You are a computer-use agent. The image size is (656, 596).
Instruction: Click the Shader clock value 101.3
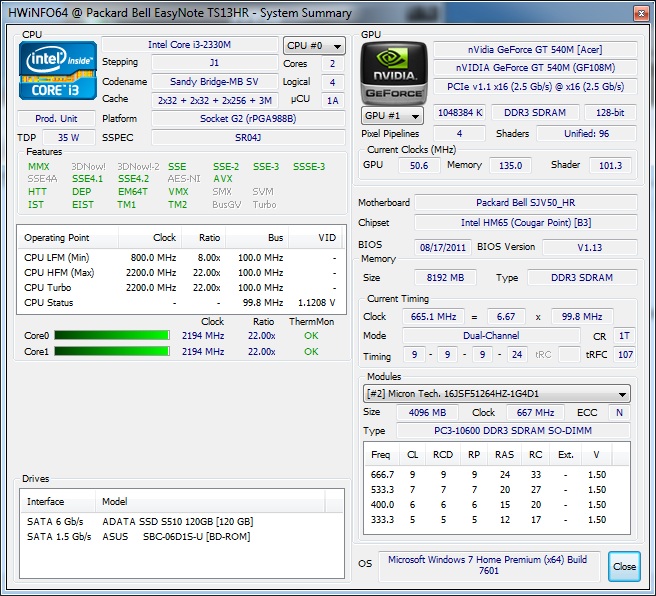610,165
